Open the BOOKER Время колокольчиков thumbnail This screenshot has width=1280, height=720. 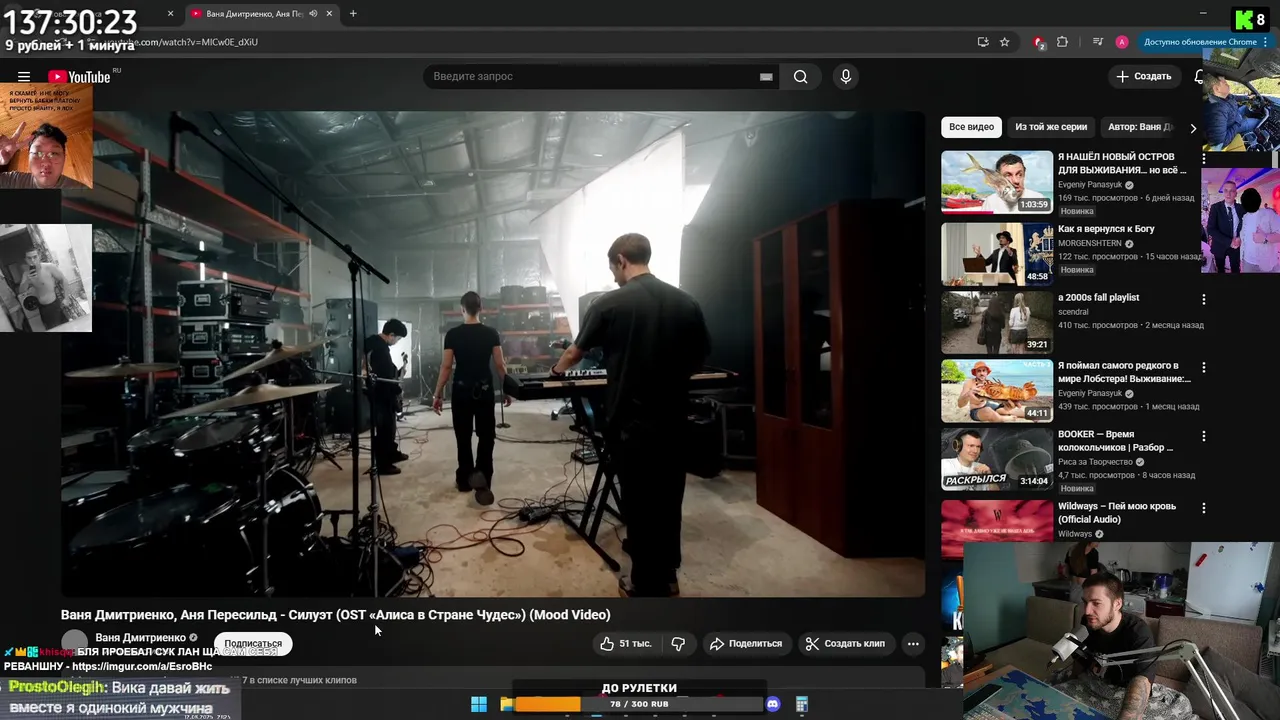point(997,459)
